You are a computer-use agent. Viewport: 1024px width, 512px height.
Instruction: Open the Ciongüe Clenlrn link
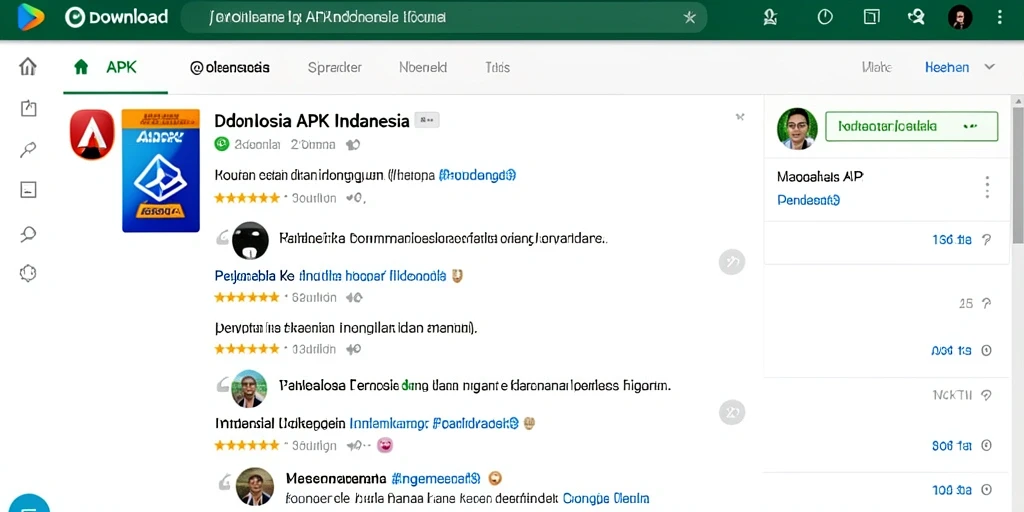pyautogui.click(x=606, y=498)
